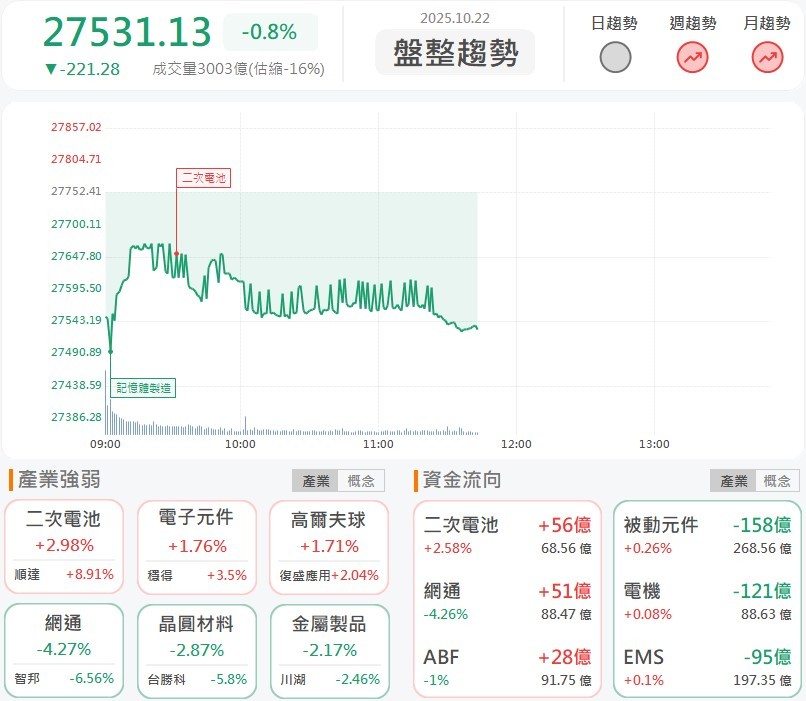Click the 二次電池 annotation label on chart
The width and height of the screenshot is (806, 701).
coord(204,178)
